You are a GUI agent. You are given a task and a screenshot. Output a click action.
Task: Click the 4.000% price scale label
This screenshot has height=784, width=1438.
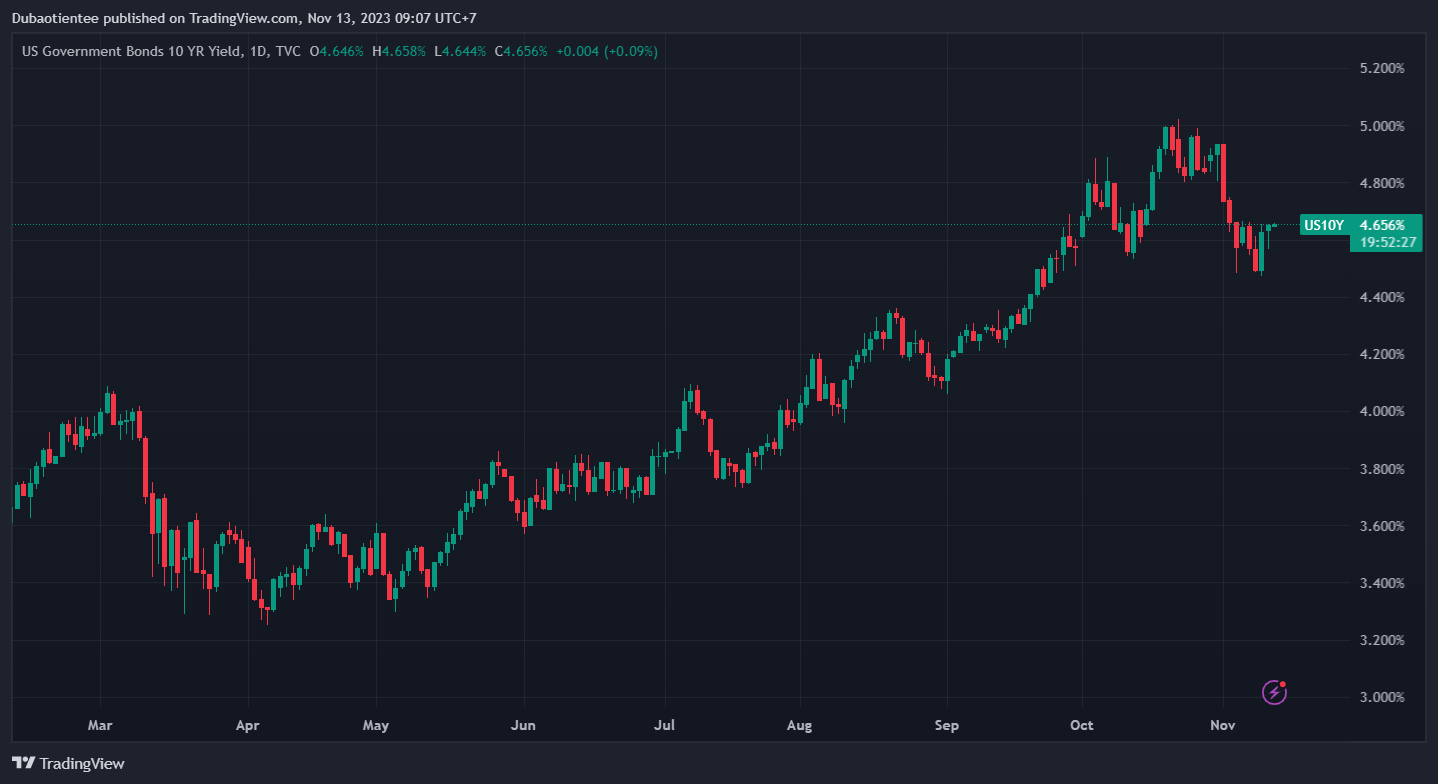[1382, 412]
